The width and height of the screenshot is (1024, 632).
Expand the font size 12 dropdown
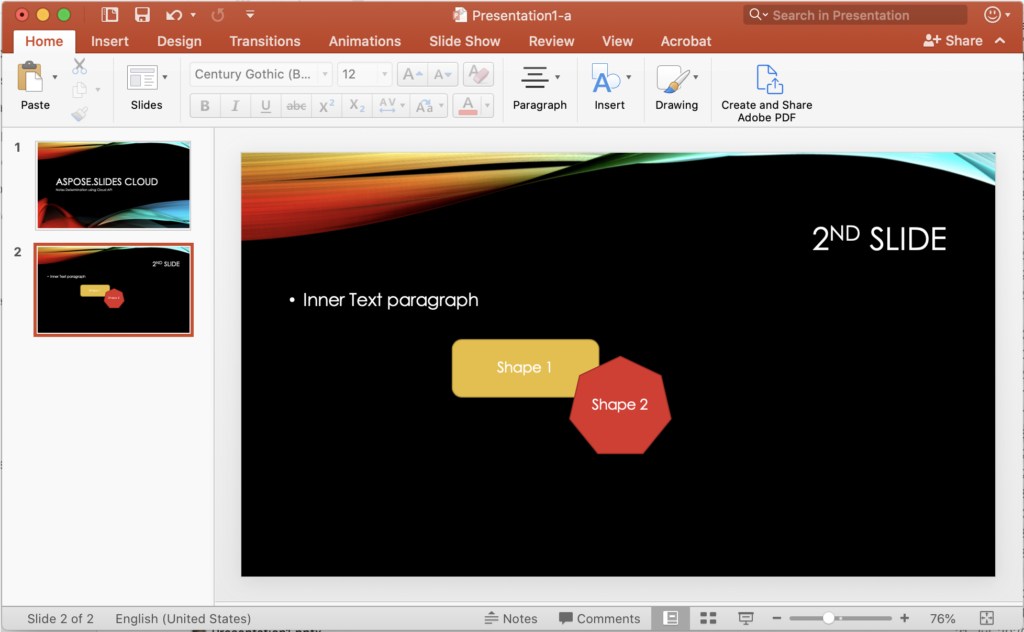pyautogui.click(x=384, y=75)
